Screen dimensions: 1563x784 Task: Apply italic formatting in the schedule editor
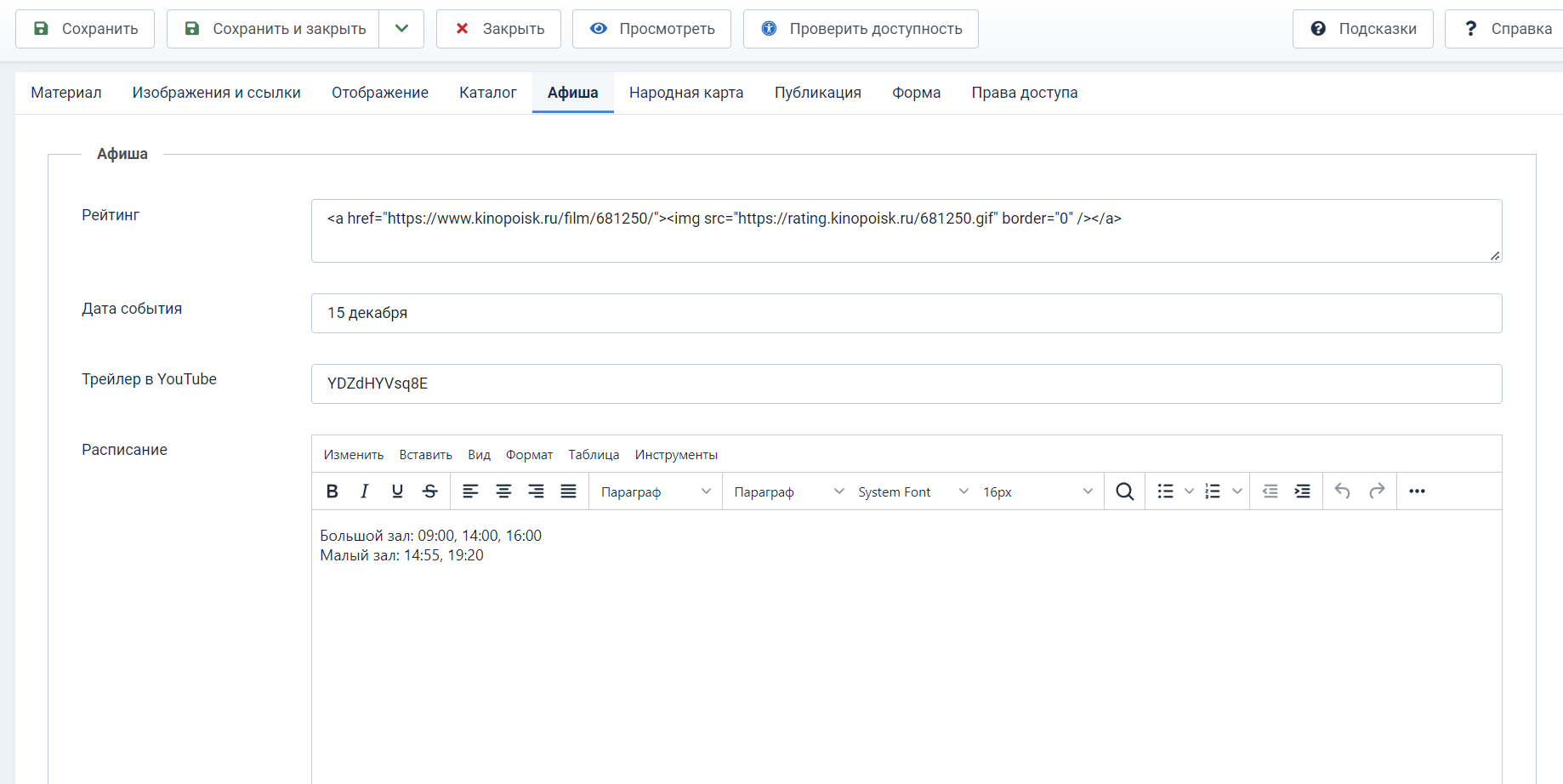(365, 491)
